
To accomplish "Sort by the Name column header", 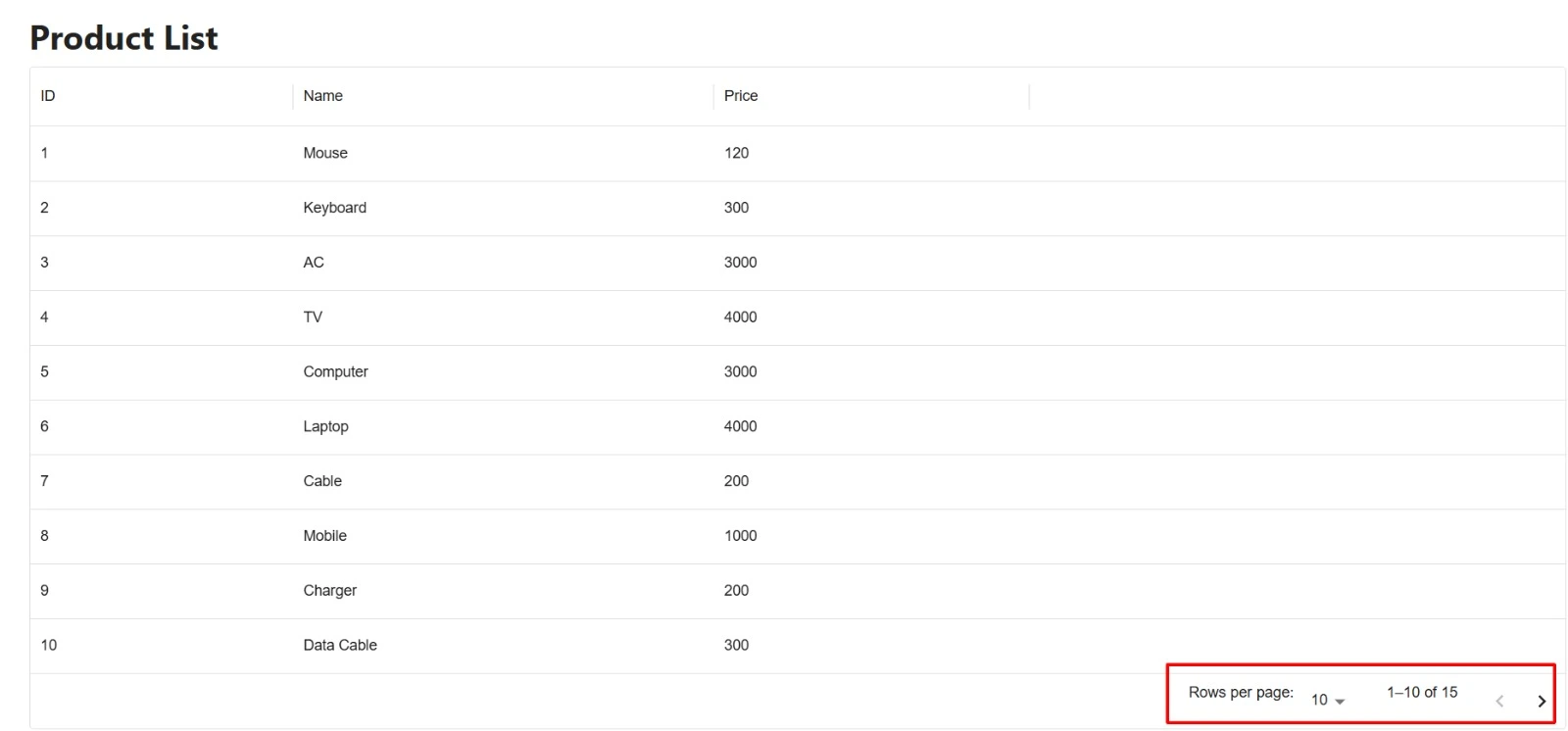I will point(322,96).
